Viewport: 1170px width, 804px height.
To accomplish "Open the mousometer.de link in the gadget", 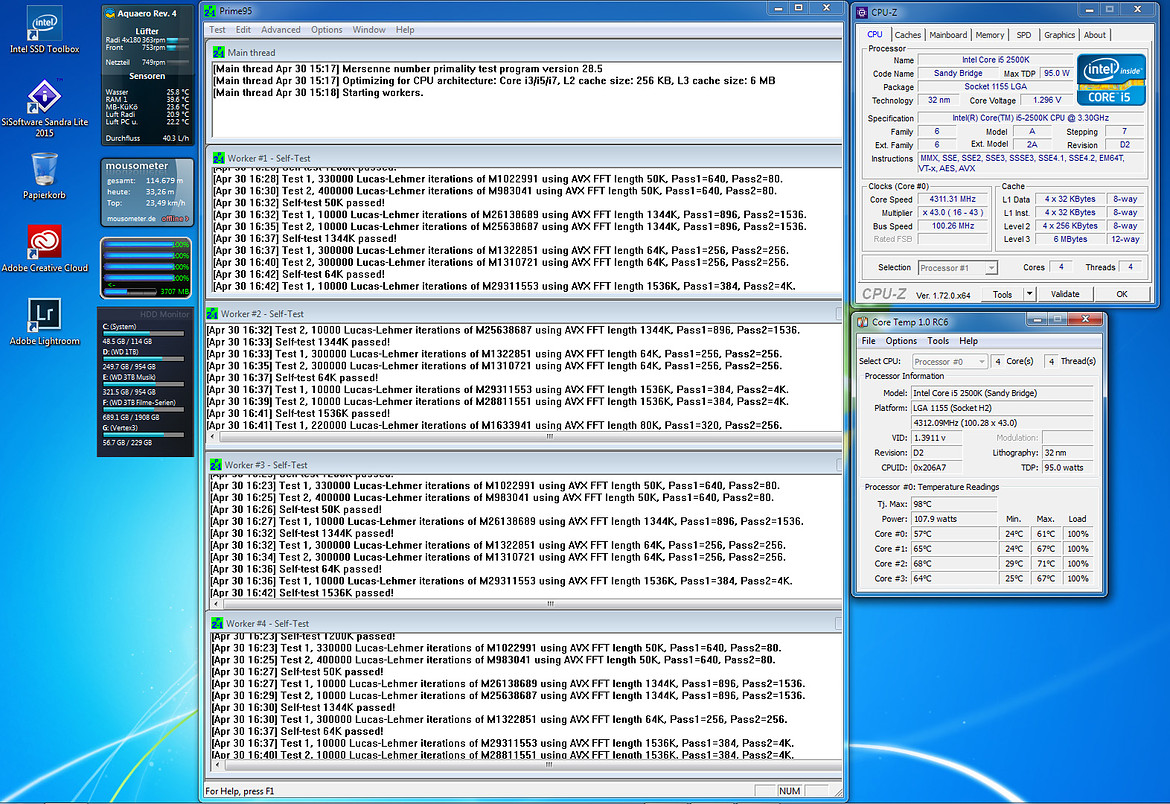I will click(131, 219).
